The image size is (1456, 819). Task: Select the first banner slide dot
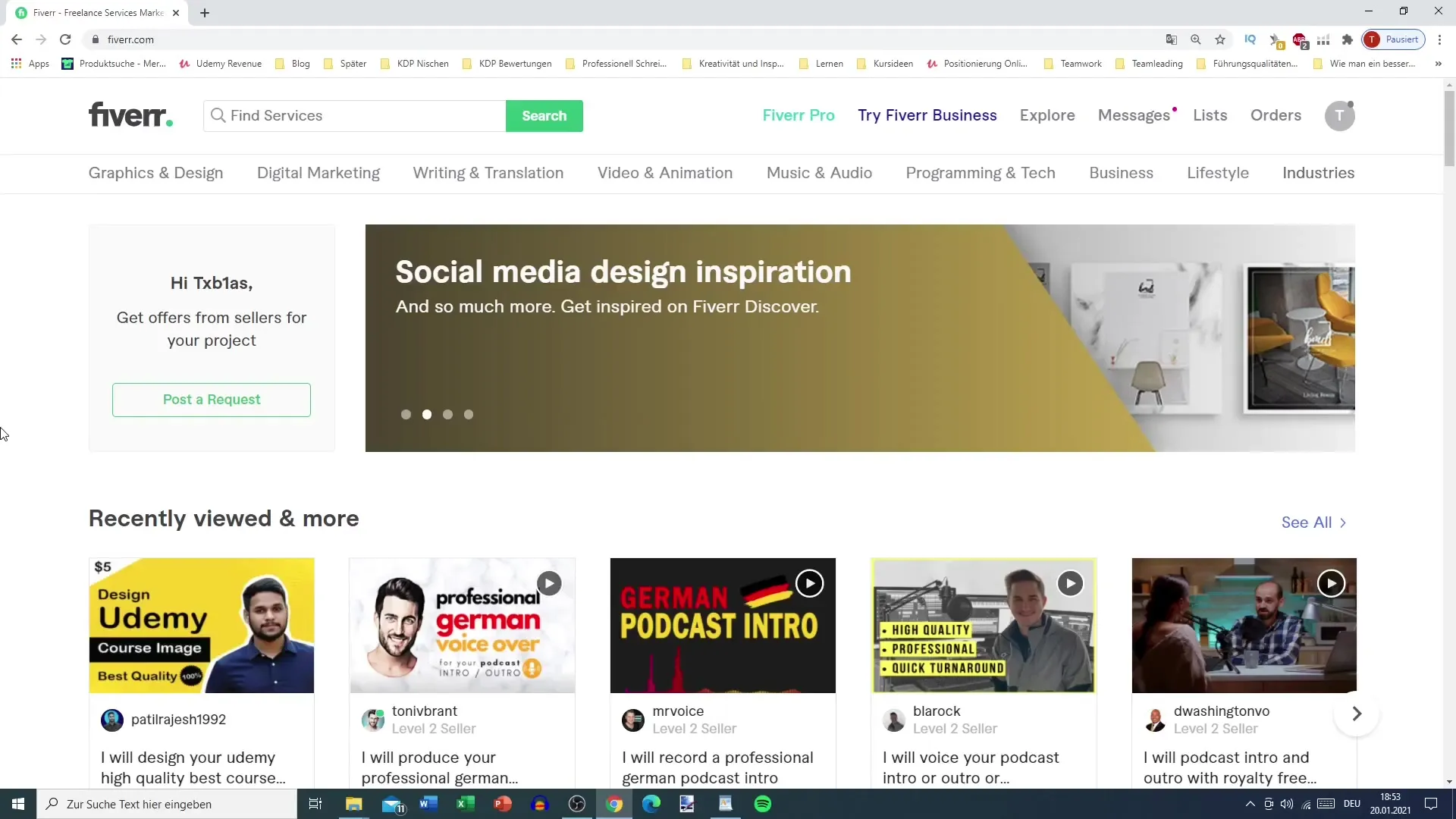(406, 415)
